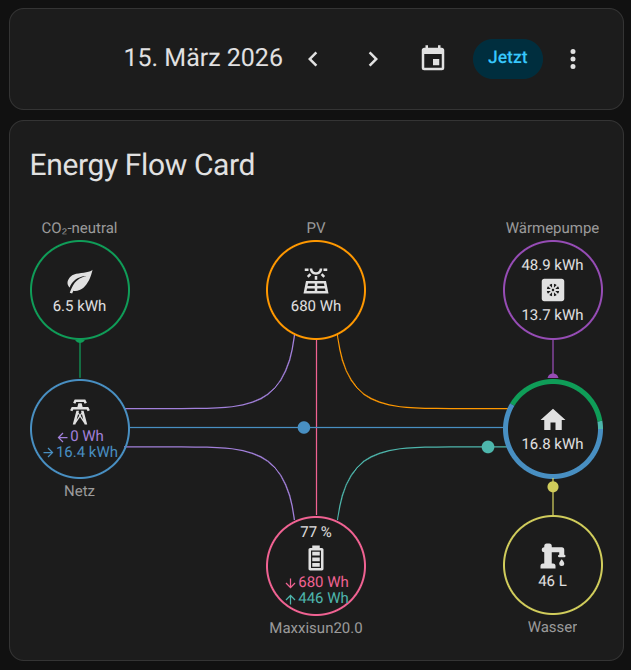Screen dimensions: 631x670
Task: Open the calendar date picker
Action: click(433, 58)
